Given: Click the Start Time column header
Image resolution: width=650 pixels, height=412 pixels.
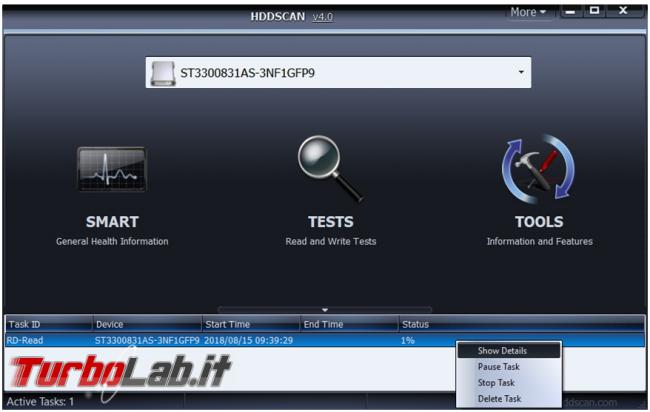Looking at the screenshot, I should 251,324.
